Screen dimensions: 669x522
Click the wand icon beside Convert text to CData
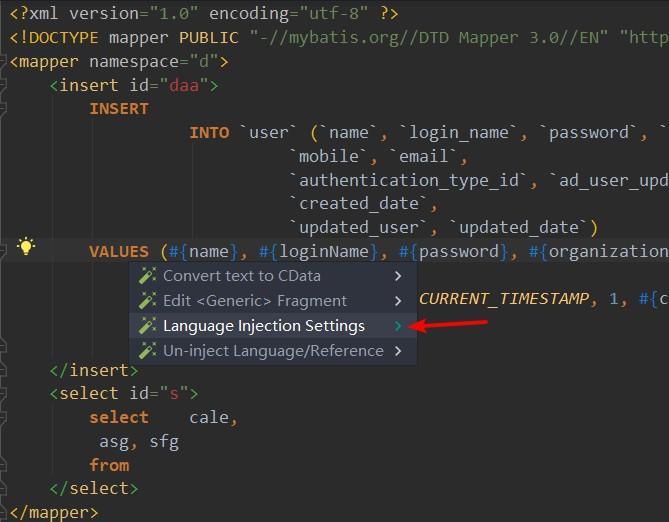[x=147, y=276]
